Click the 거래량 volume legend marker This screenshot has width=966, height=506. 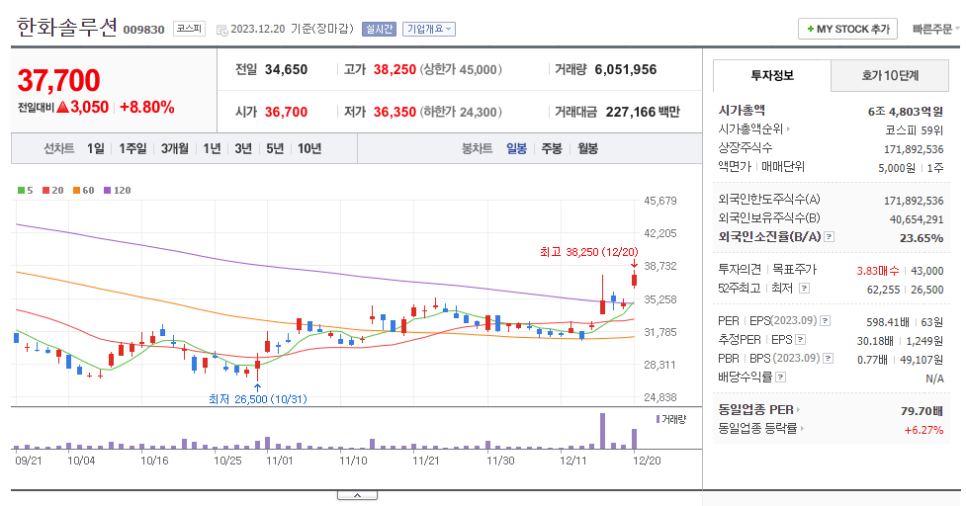point(658,419)
